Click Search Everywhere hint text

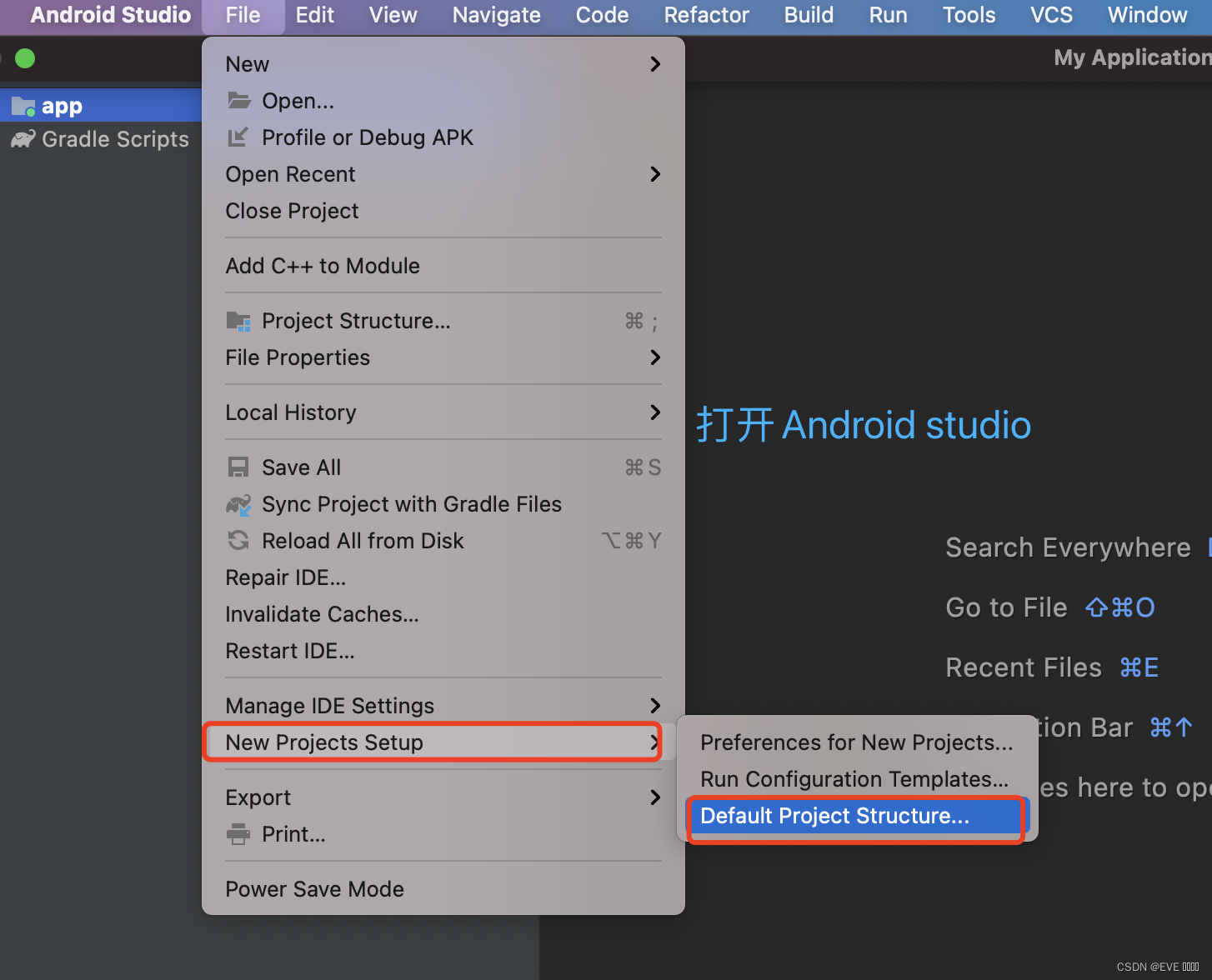1068,547
